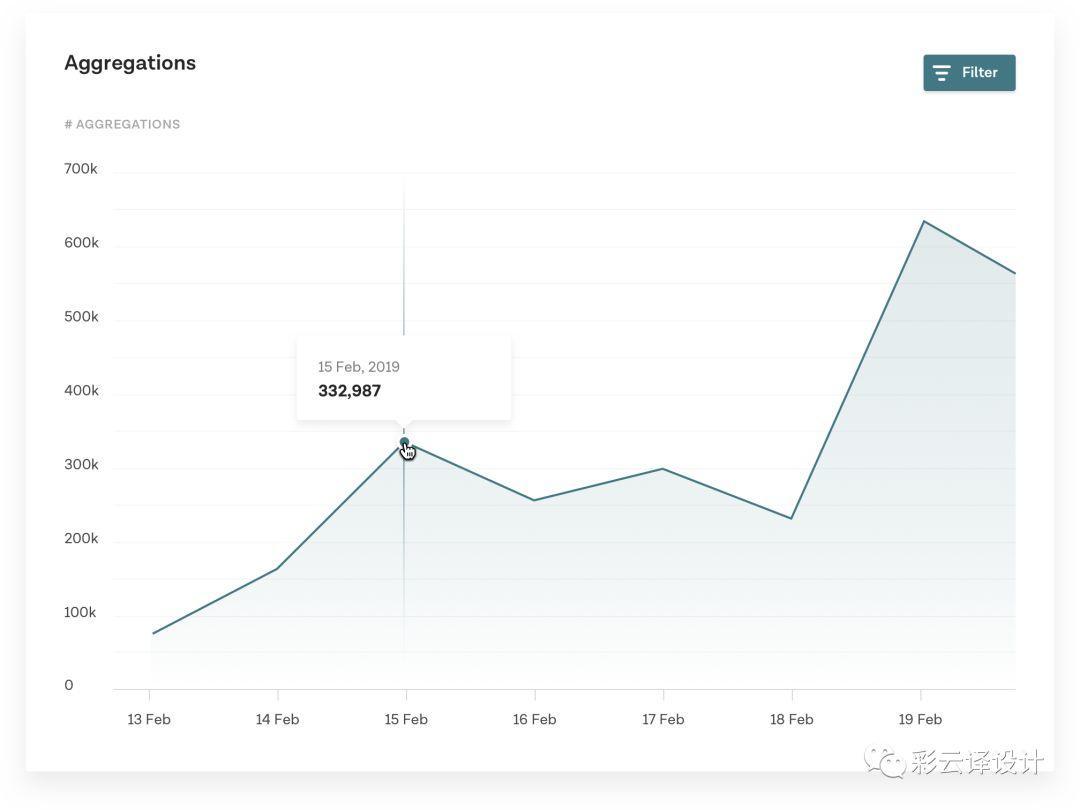Click the chart peak at 19 Feb

tap(922, 221)
